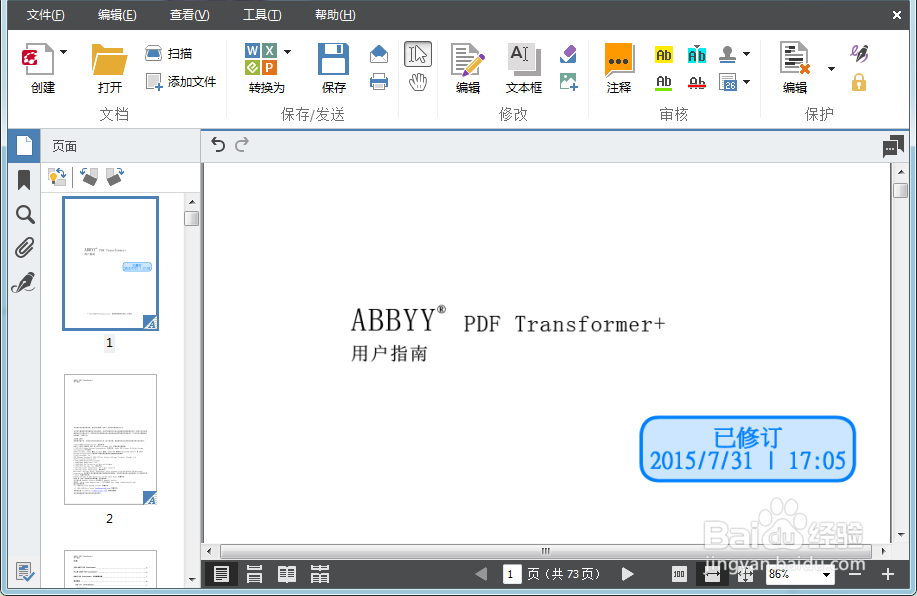The height and width of the screenshot is (596, 917).
Task: Toggle two-page facing view mode
Action: coord(287,574)
